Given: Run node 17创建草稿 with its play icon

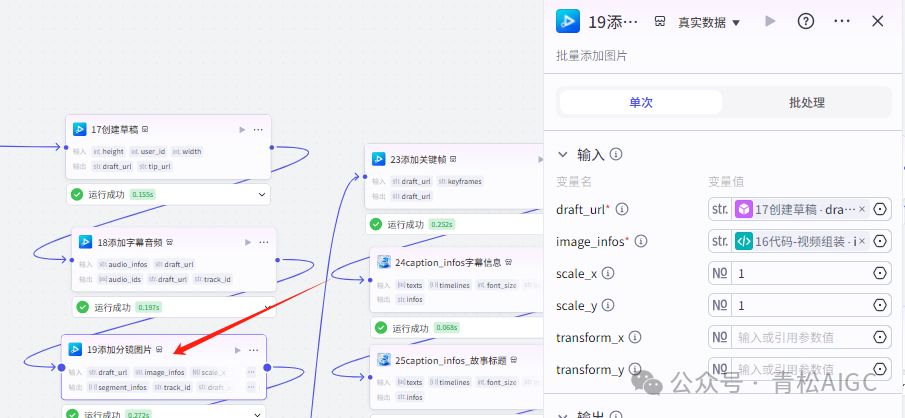Looking at the screenshot, I should 242,129.
